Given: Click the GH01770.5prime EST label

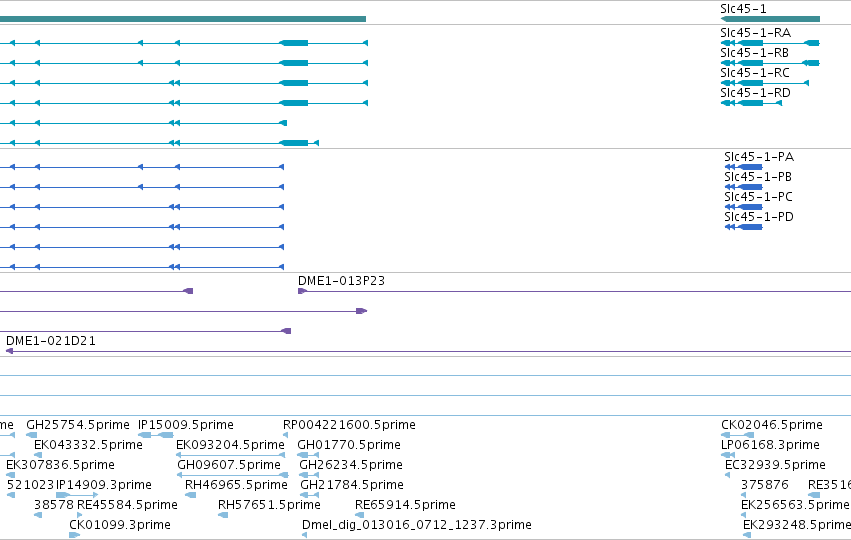Looking at the screenshot, I should point(349,445).
